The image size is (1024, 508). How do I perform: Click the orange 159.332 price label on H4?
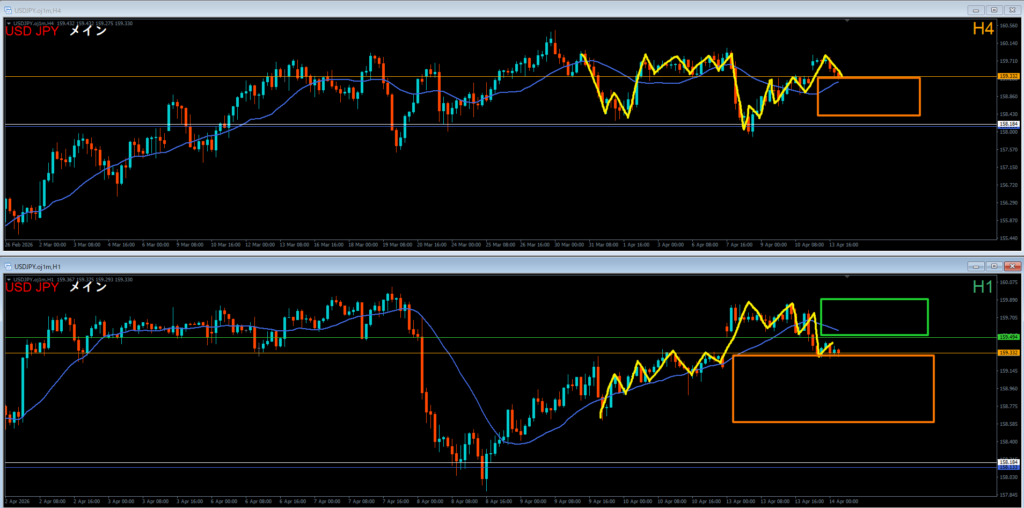point(1008,76)
